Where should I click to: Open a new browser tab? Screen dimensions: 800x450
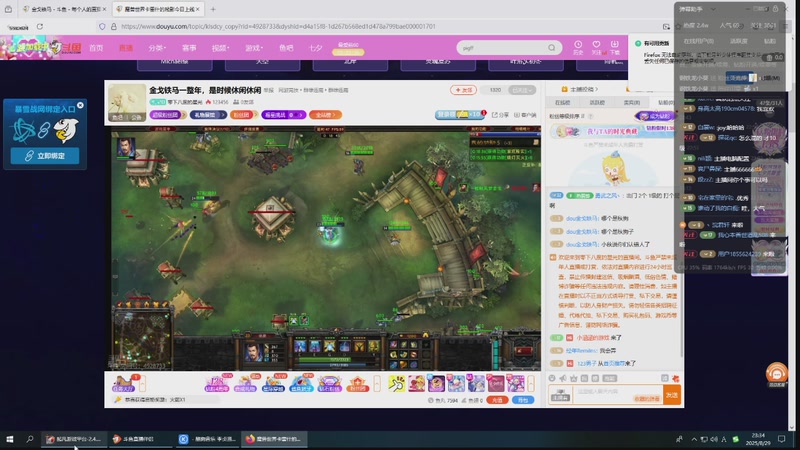tap(213, 9)
